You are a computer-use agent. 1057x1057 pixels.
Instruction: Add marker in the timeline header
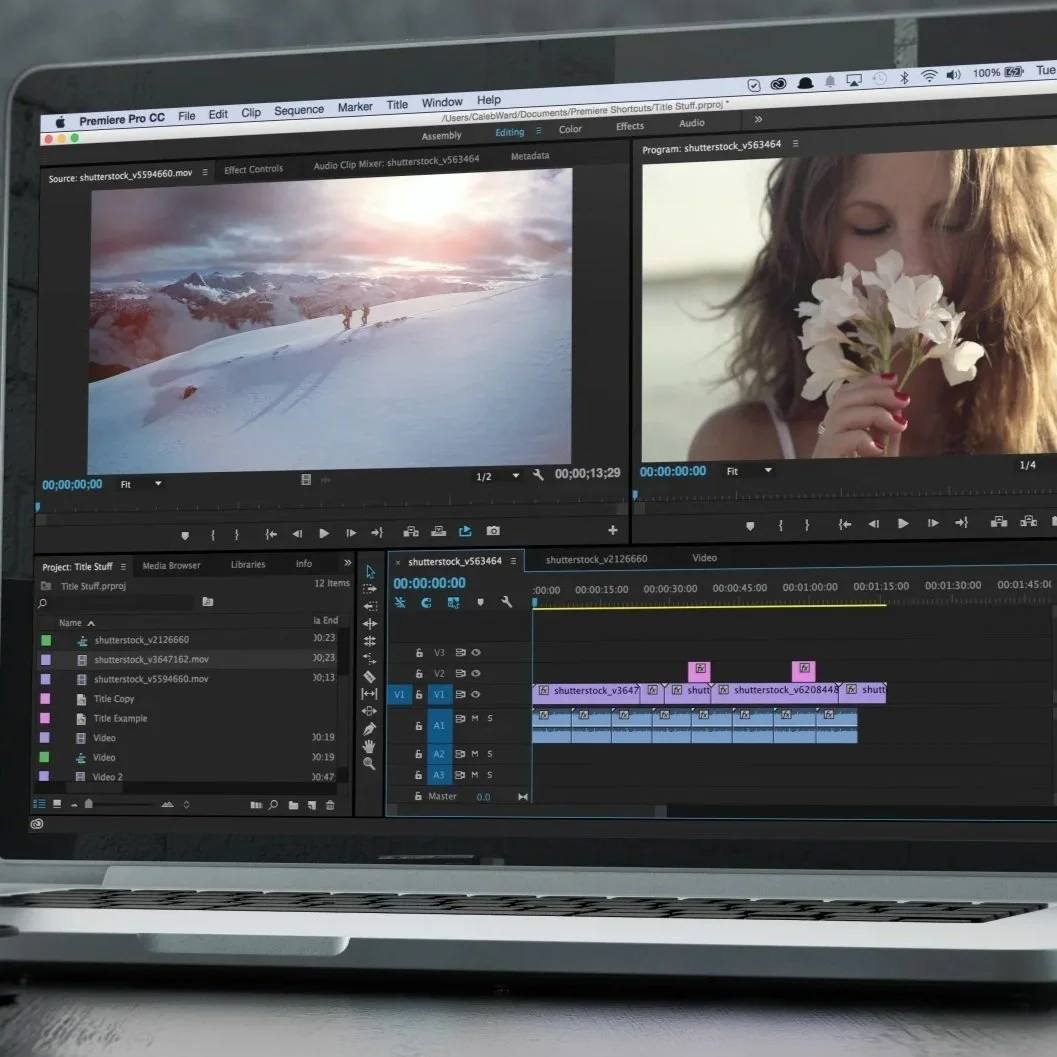tap(481, 602)
